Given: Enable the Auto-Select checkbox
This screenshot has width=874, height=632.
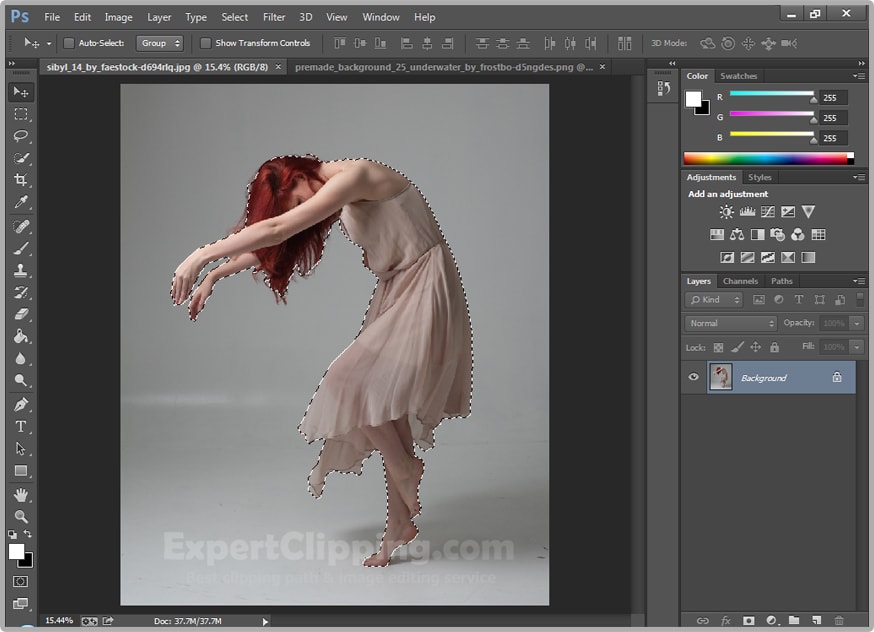Looking at the screenshot, I should click(x=68, y=43).
